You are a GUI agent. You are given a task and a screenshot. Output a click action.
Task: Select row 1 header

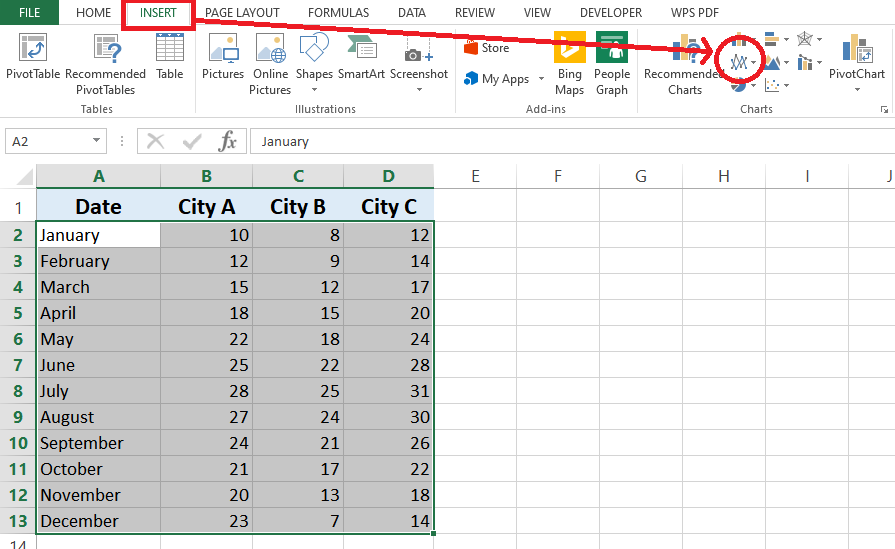[x=18, y=207]
